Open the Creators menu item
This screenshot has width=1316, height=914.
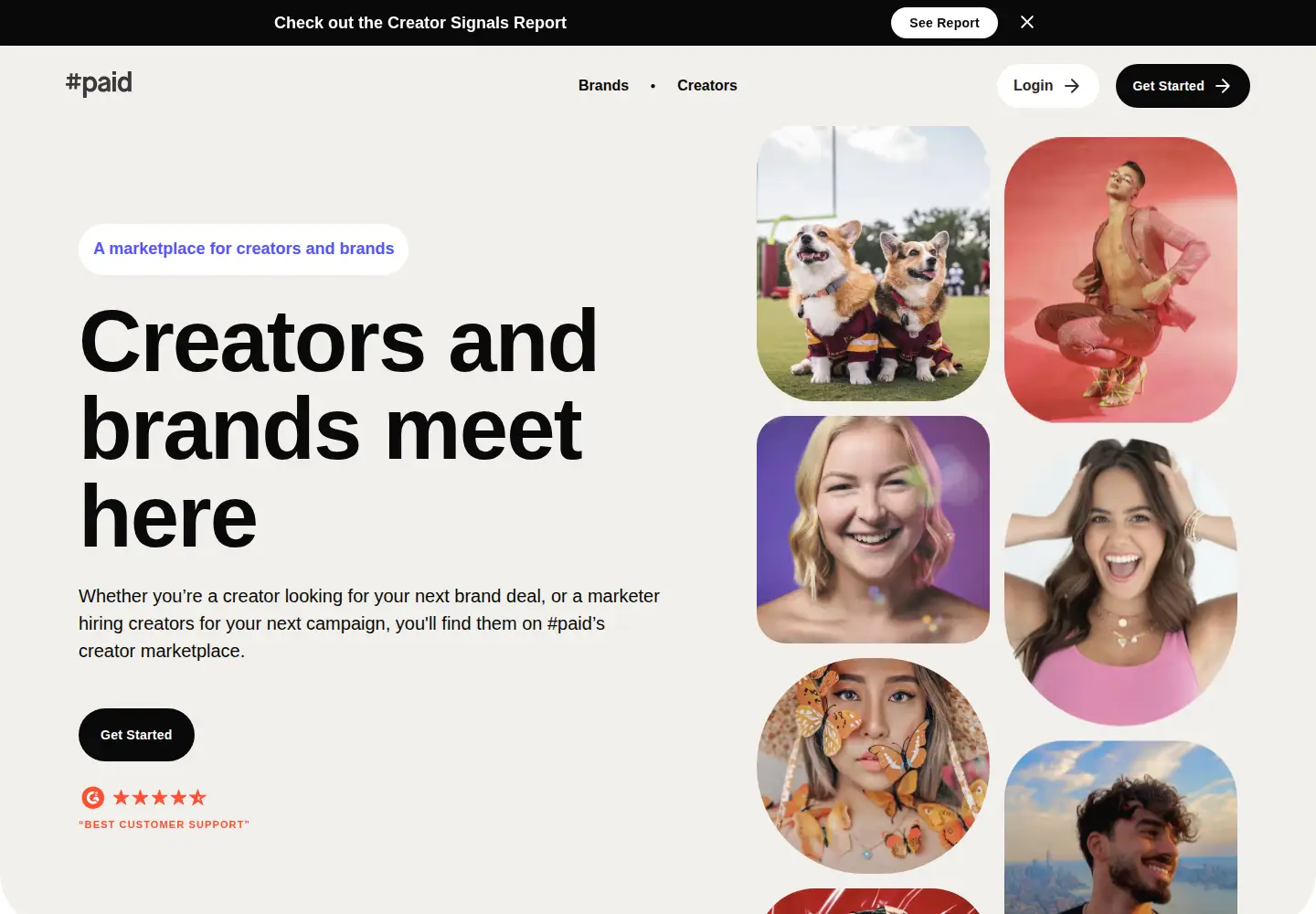pyautogui.click(x=707, y=85)
